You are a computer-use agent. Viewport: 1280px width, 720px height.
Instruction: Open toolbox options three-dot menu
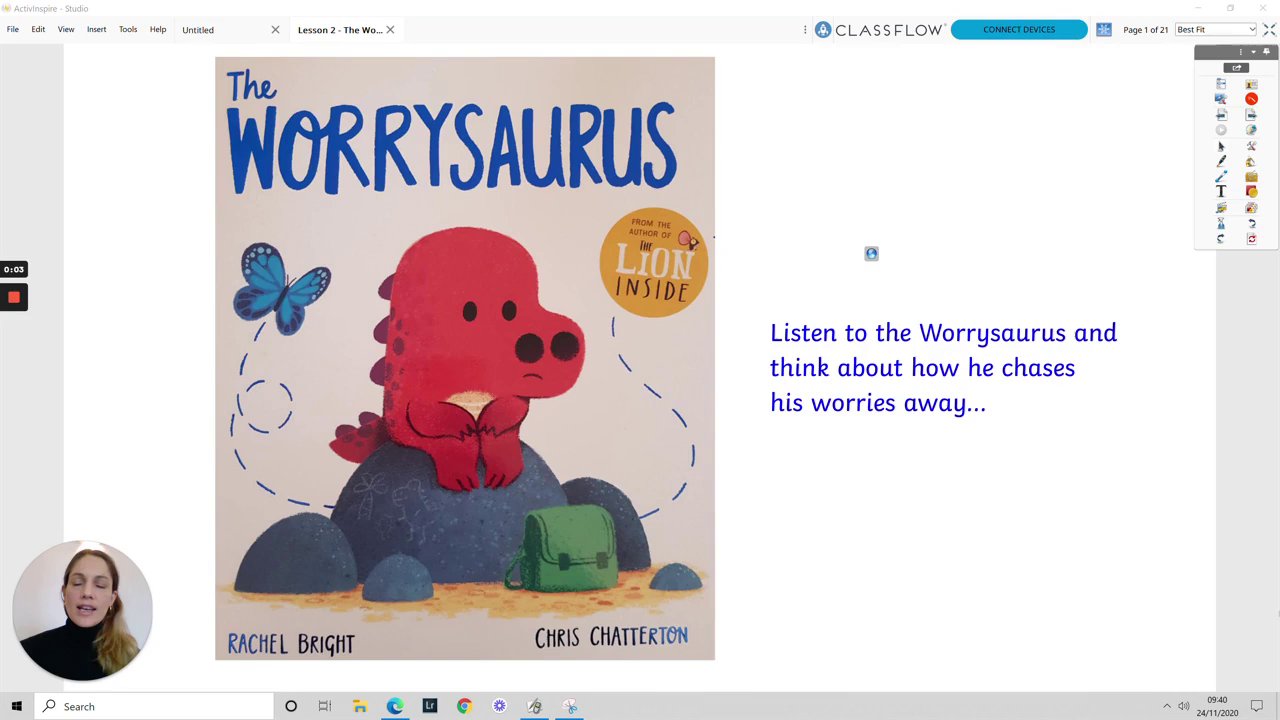tap(1241, 52)
